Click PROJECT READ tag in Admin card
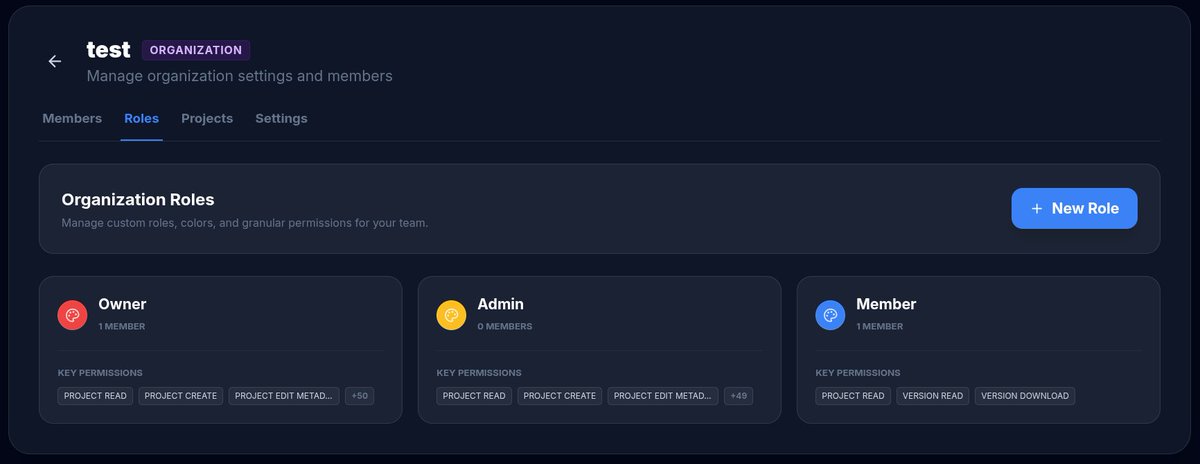This screenshot has width=1200, height=464. (474, 396)
